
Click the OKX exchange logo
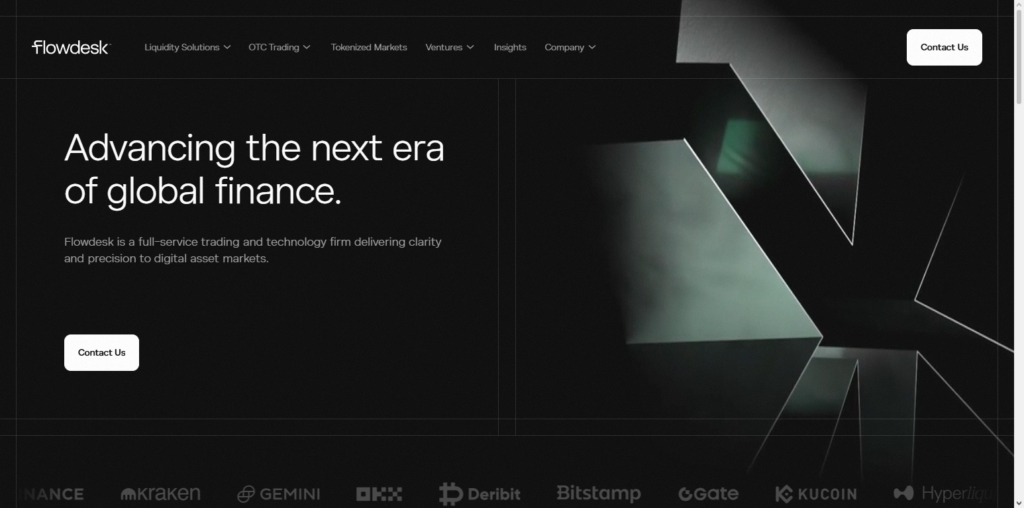click(x=379, y=494)
